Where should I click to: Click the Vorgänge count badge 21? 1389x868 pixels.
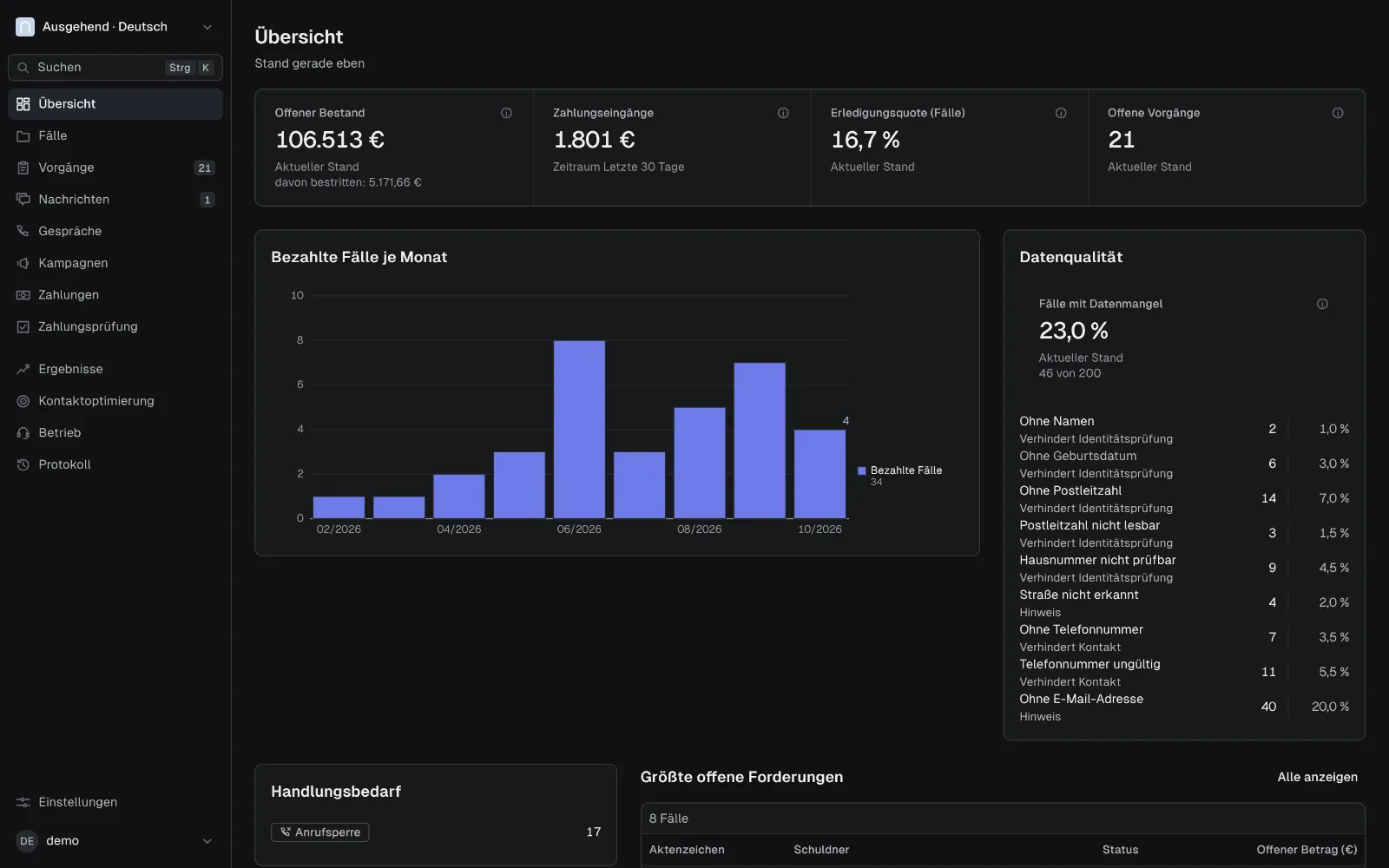(205, 168)
